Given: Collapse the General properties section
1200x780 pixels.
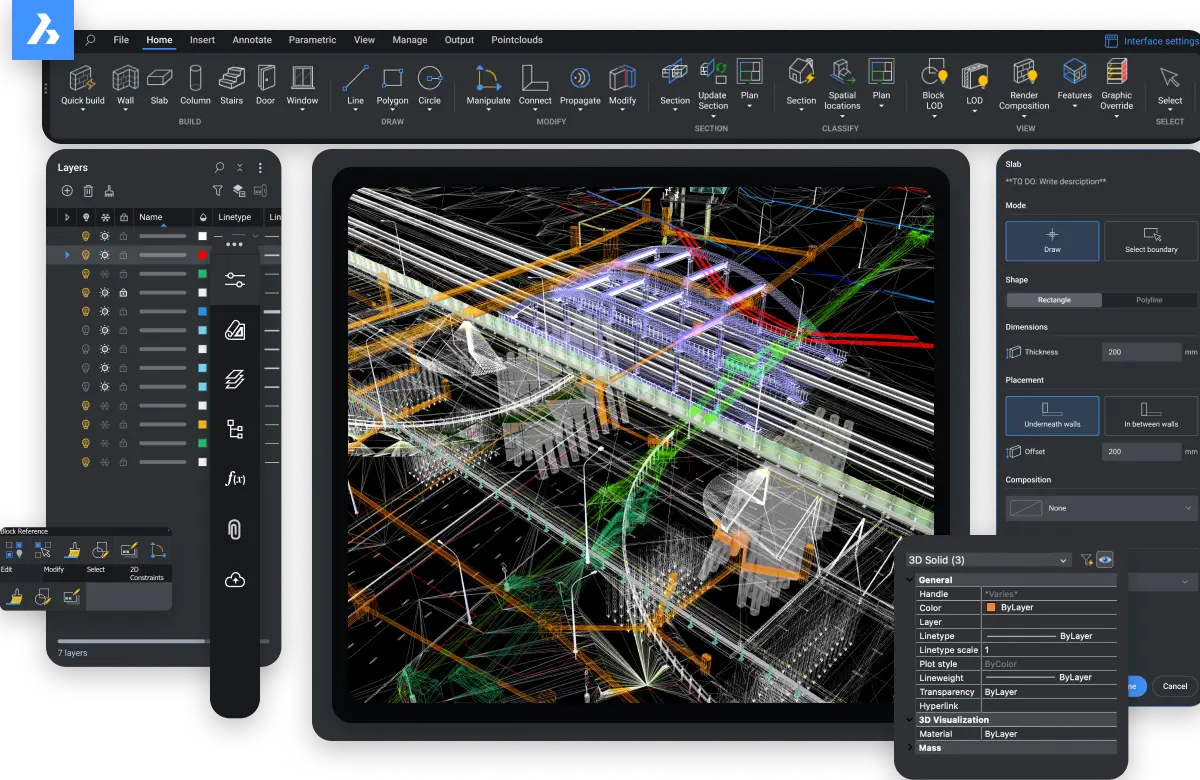Looking at the screenshot, I should point(910,580).
